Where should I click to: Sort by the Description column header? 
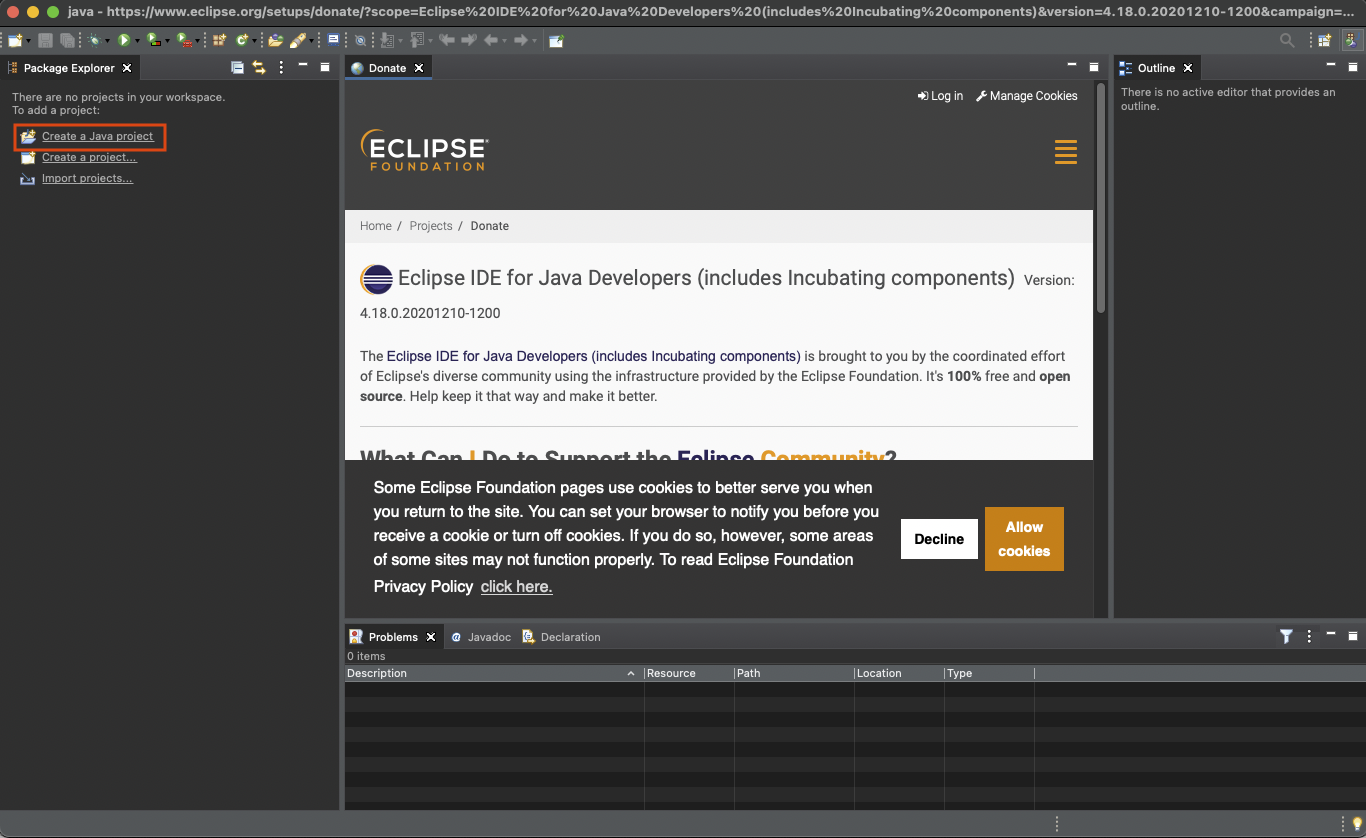[494, 673]
